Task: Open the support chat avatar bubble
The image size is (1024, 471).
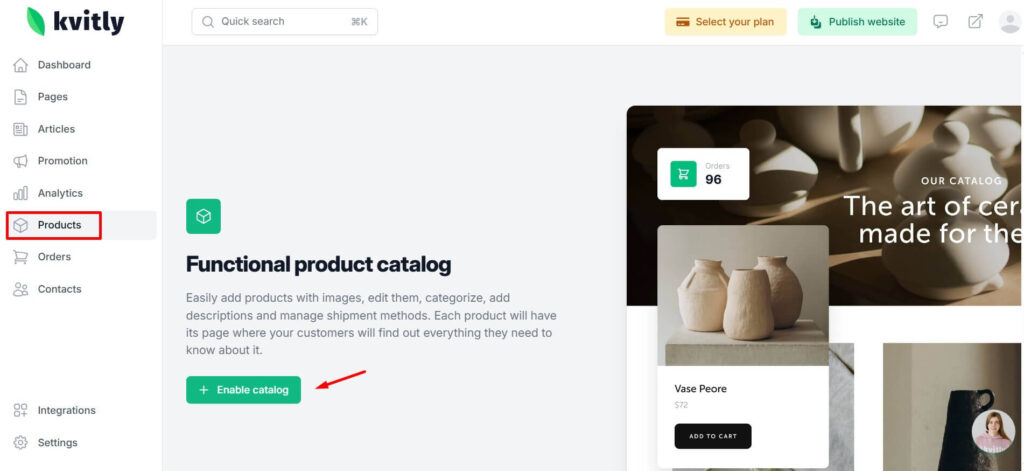Action: pyautogui.click(x=993, y=433)
